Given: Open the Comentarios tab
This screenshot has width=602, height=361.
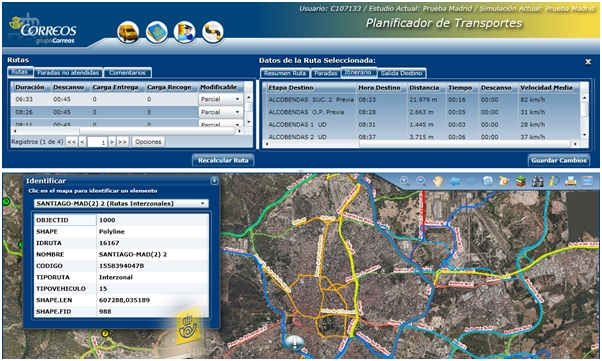Looking at the screenshot, I should [127, 73].
